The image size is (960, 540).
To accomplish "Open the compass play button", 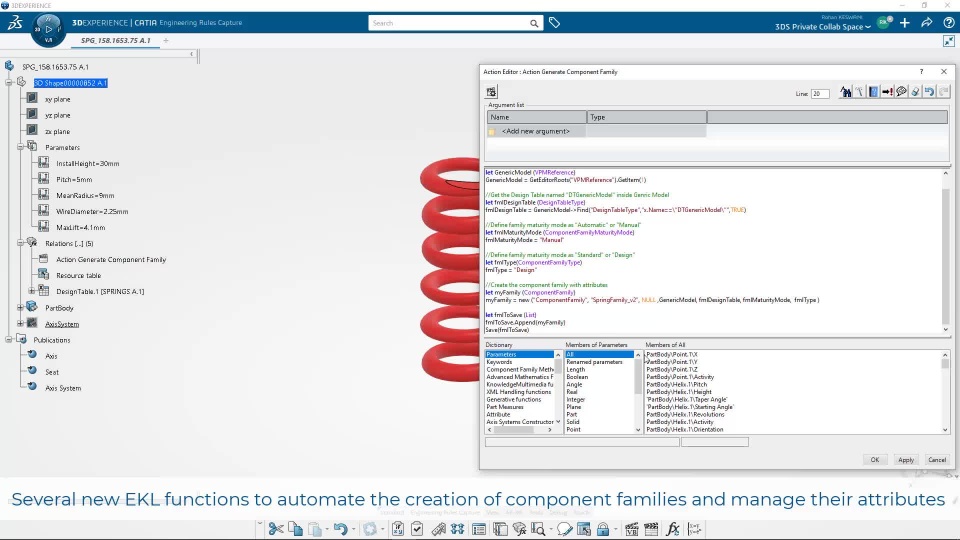I will pos(48,29).
